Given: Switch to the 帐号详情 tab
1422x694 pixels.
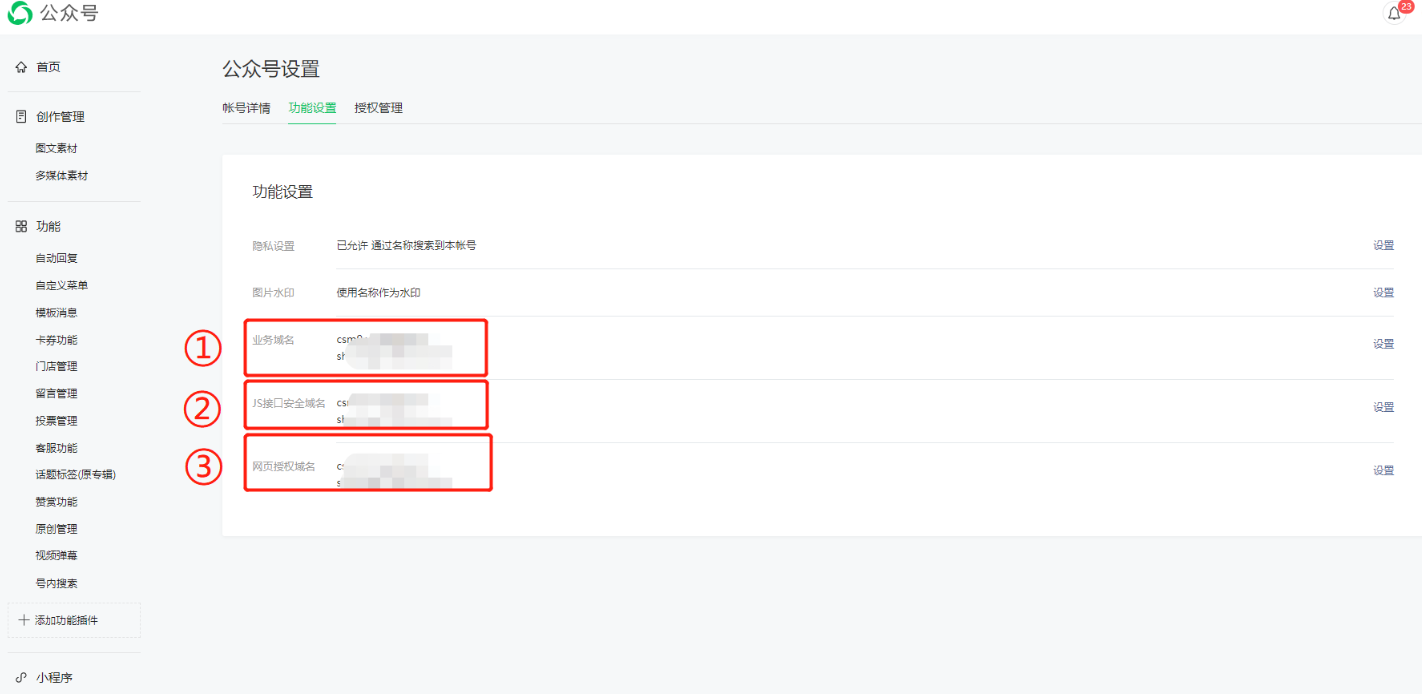Looking at the screenshot, I should point(246,108).
